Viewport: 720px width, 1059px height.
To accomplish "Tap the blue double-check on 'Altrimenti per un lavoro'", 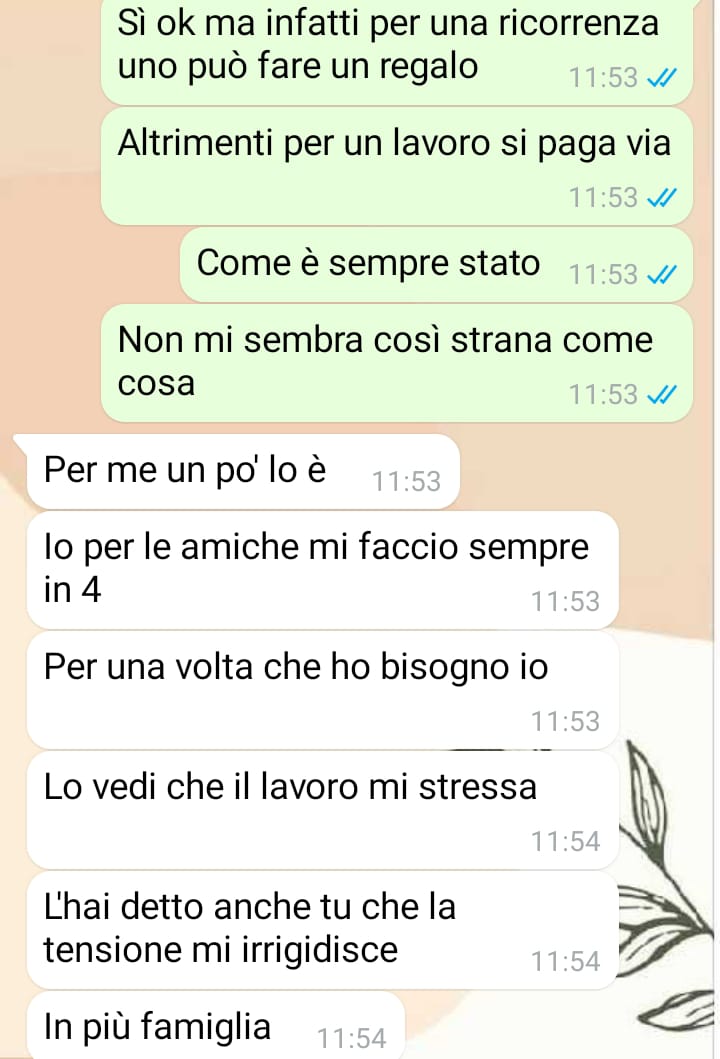I will (x=661, y=199).
